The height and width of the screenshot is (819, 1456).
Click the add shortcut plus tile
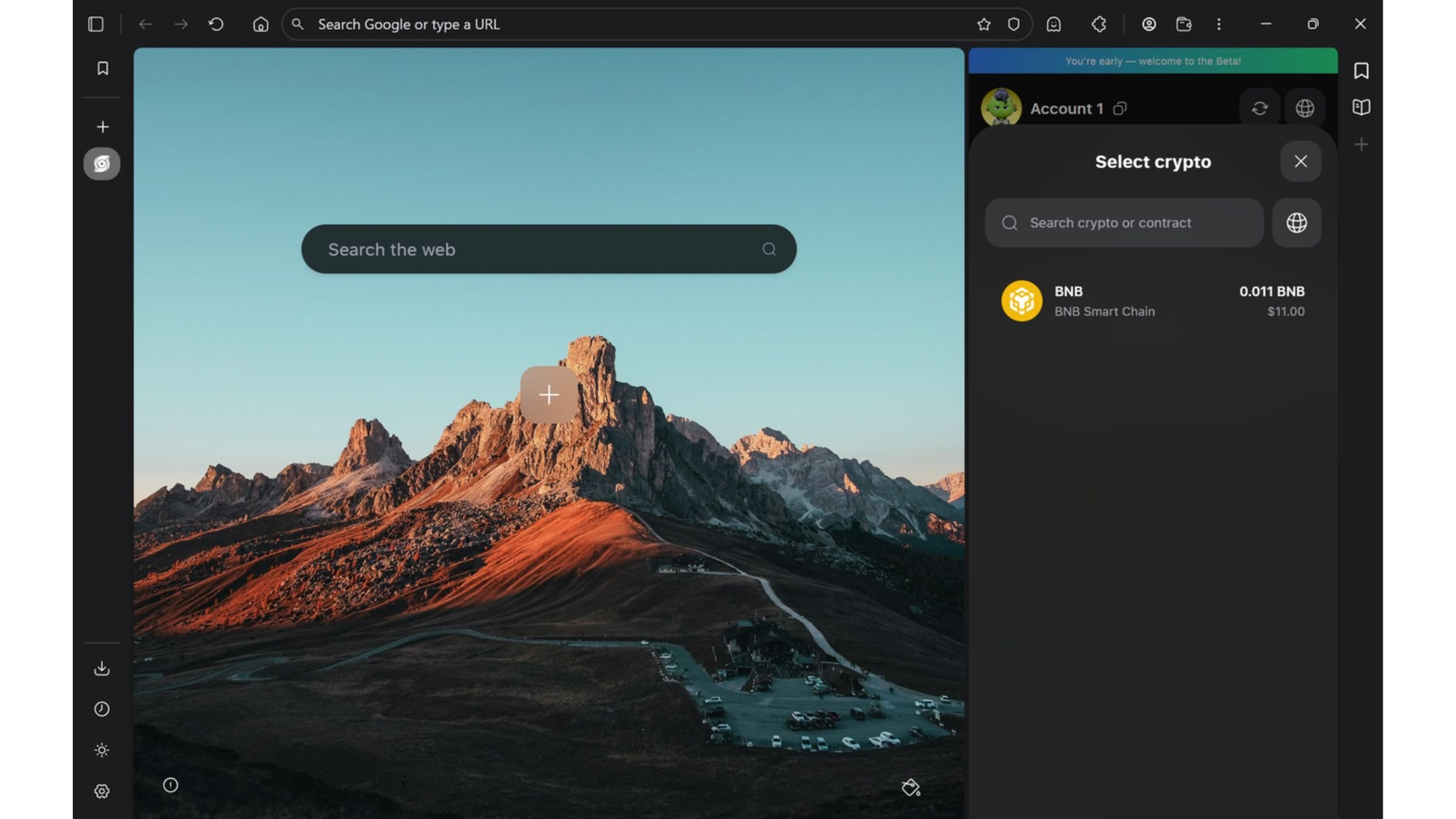tap(549, 395)
